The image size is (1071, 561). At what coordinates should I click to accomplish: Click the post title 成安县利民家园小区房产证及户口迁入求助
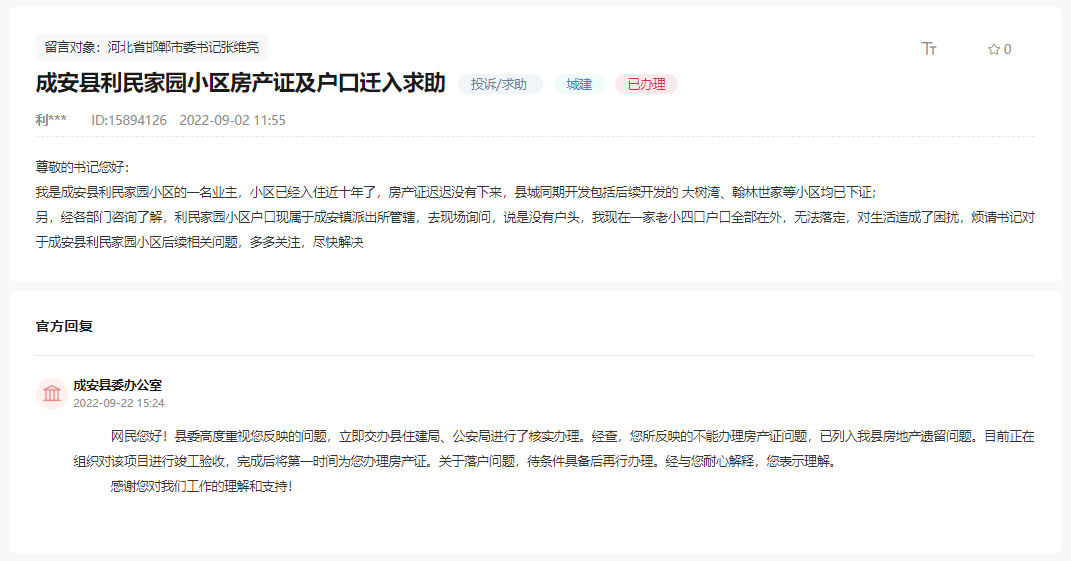click(240, 83)
